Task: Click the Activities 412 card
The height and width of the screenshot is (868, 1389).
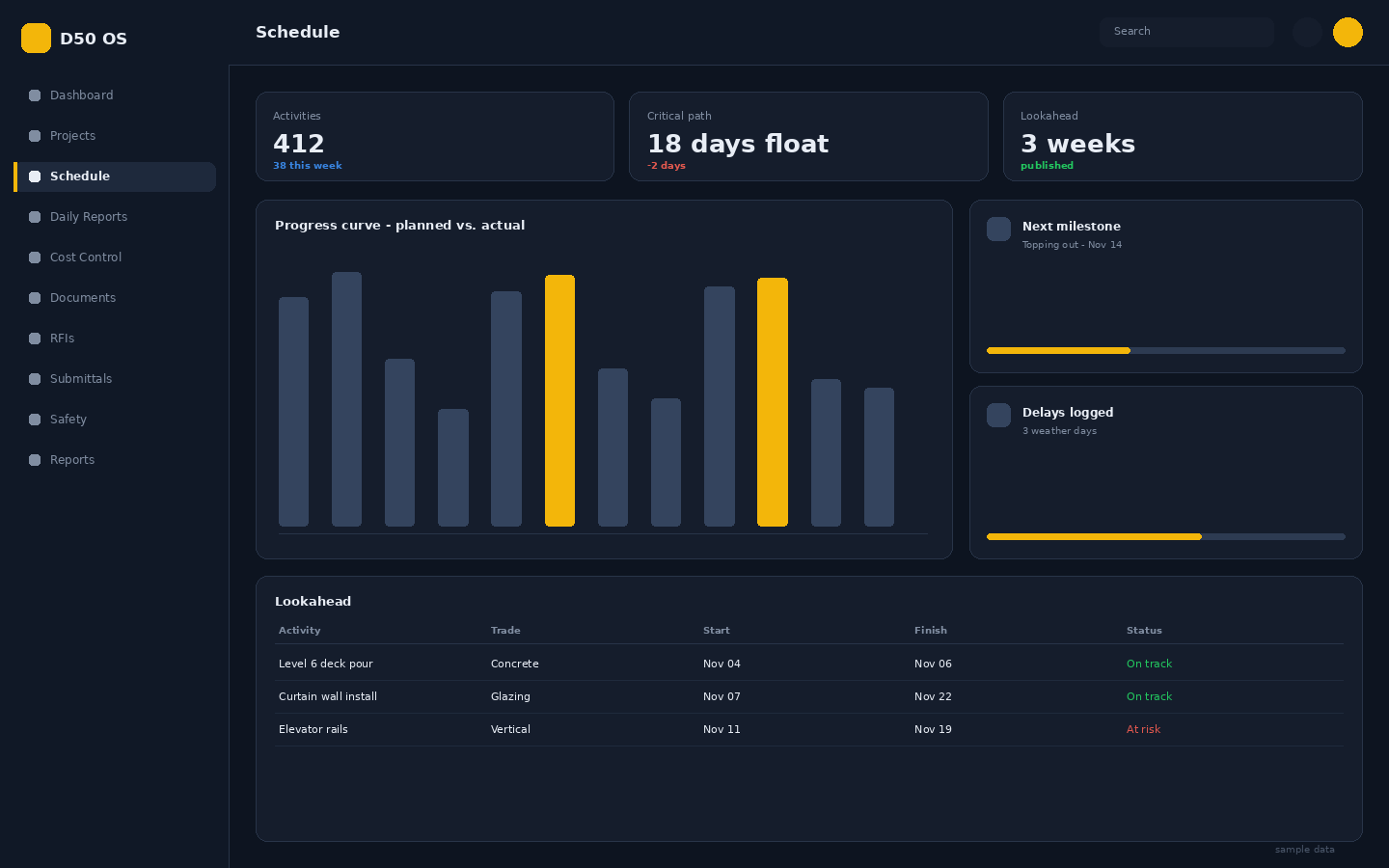Action: 435,137
